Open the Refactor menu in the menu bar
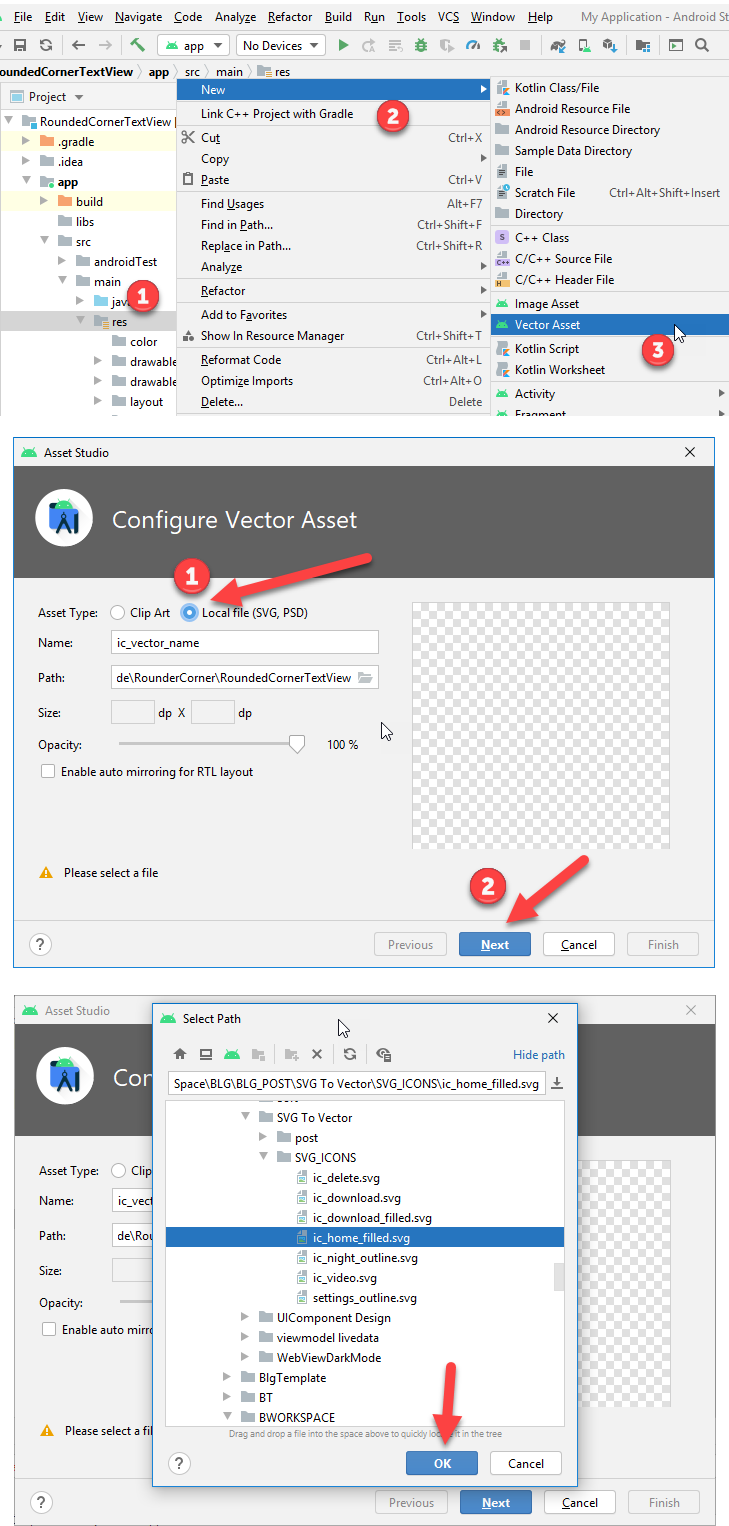The image size is (729, 1526). pos(291,17)
